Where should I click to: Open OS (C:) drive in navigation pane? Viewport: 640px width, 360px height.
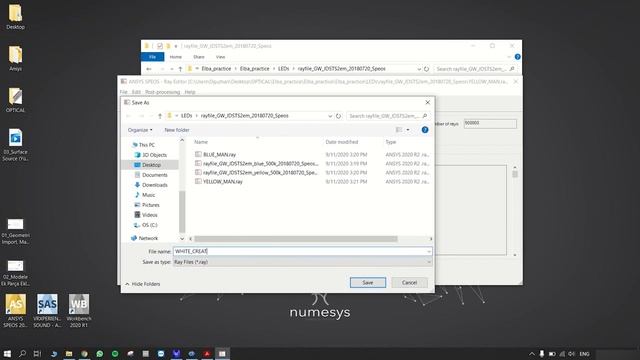[149, 225]
